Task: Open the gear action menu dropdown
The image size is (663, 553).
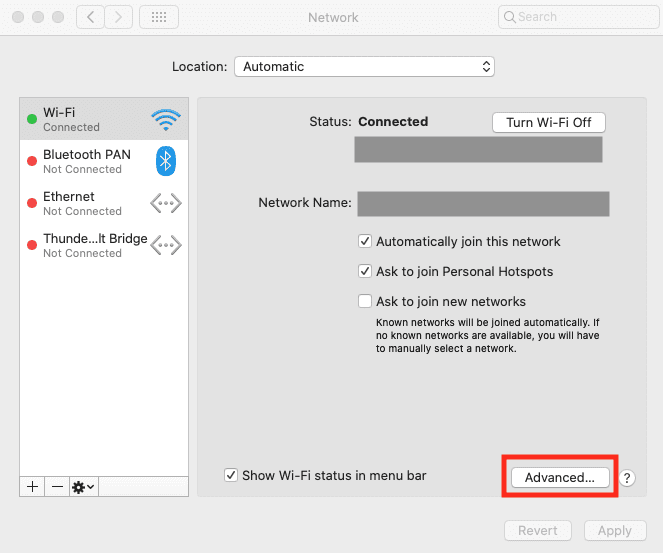Action: (x=84, y=487)
